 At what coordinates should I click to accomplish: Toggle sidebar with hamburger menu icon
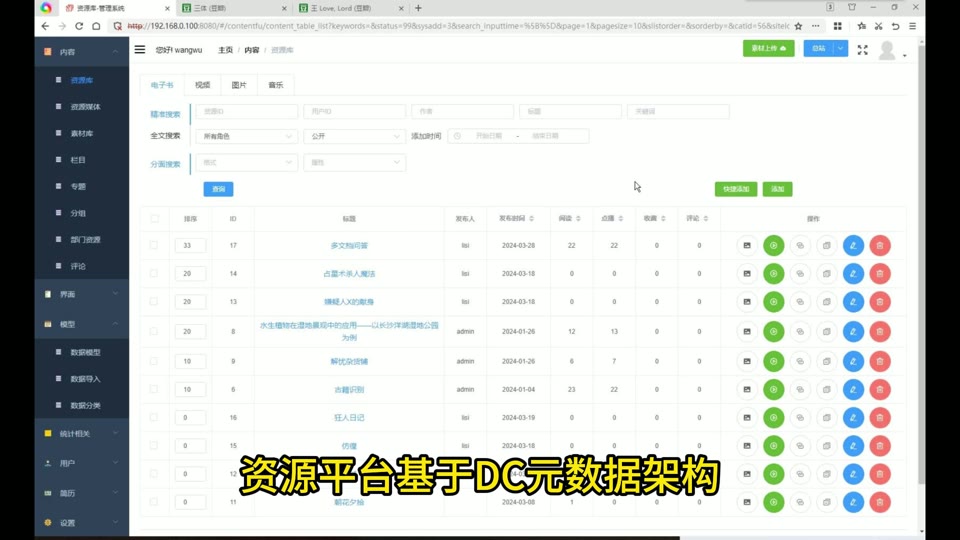140,50
